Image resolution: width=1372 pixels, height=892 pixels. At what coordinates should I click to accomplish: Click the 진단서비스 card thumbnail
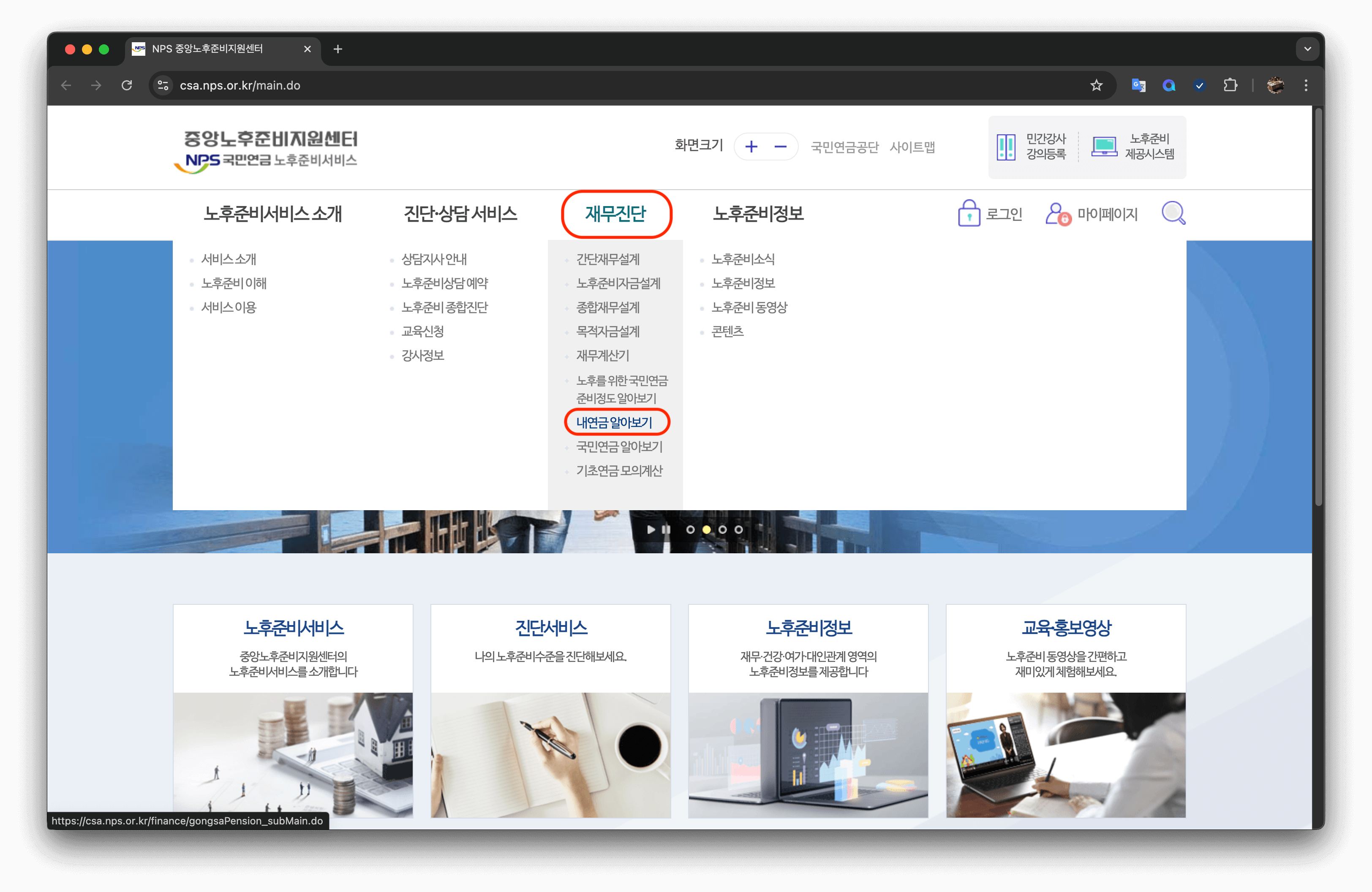(550, 754)
